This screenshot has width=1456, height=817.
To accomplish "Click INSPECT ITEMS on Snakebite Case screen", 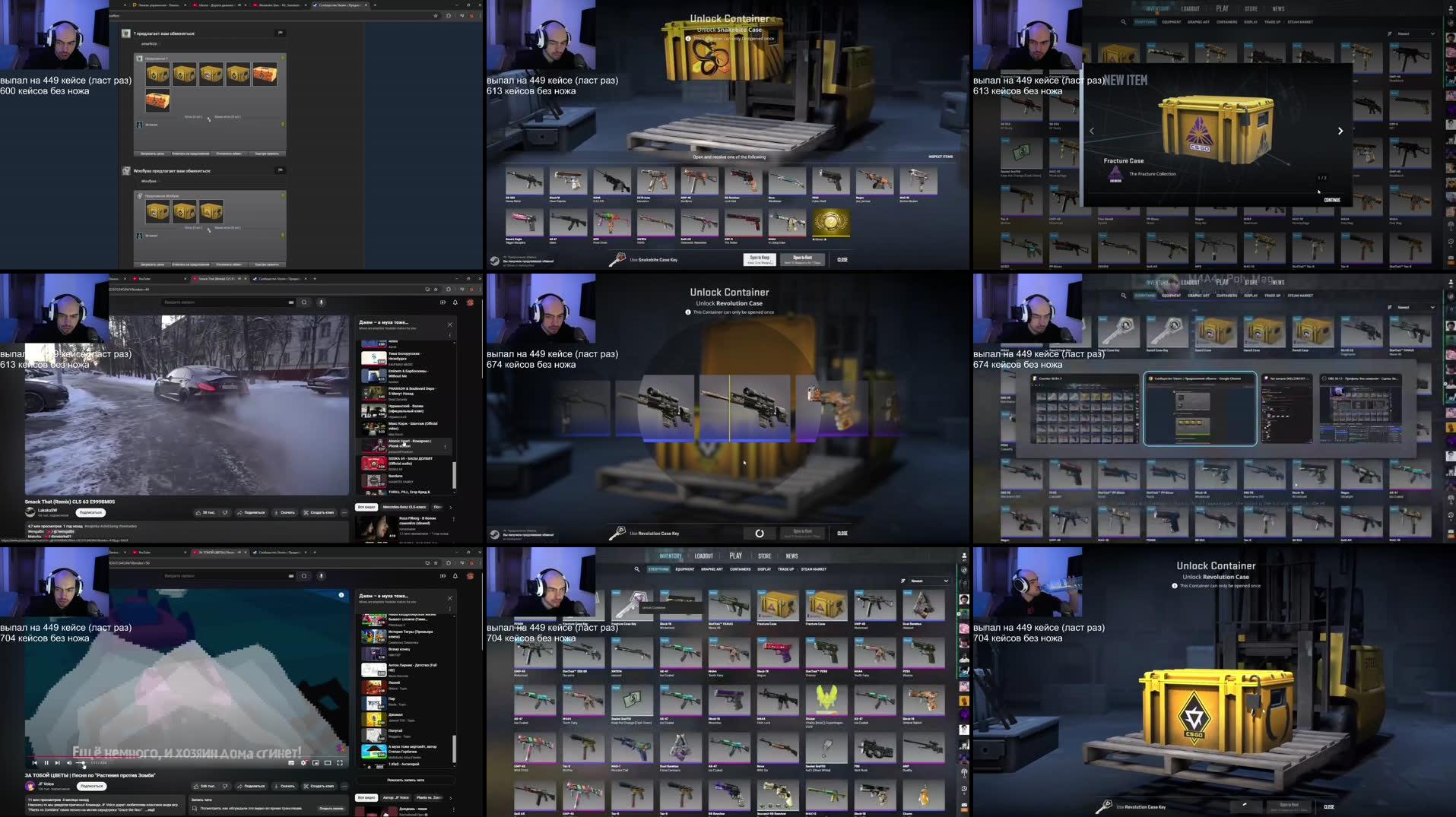I will point(941,157).
